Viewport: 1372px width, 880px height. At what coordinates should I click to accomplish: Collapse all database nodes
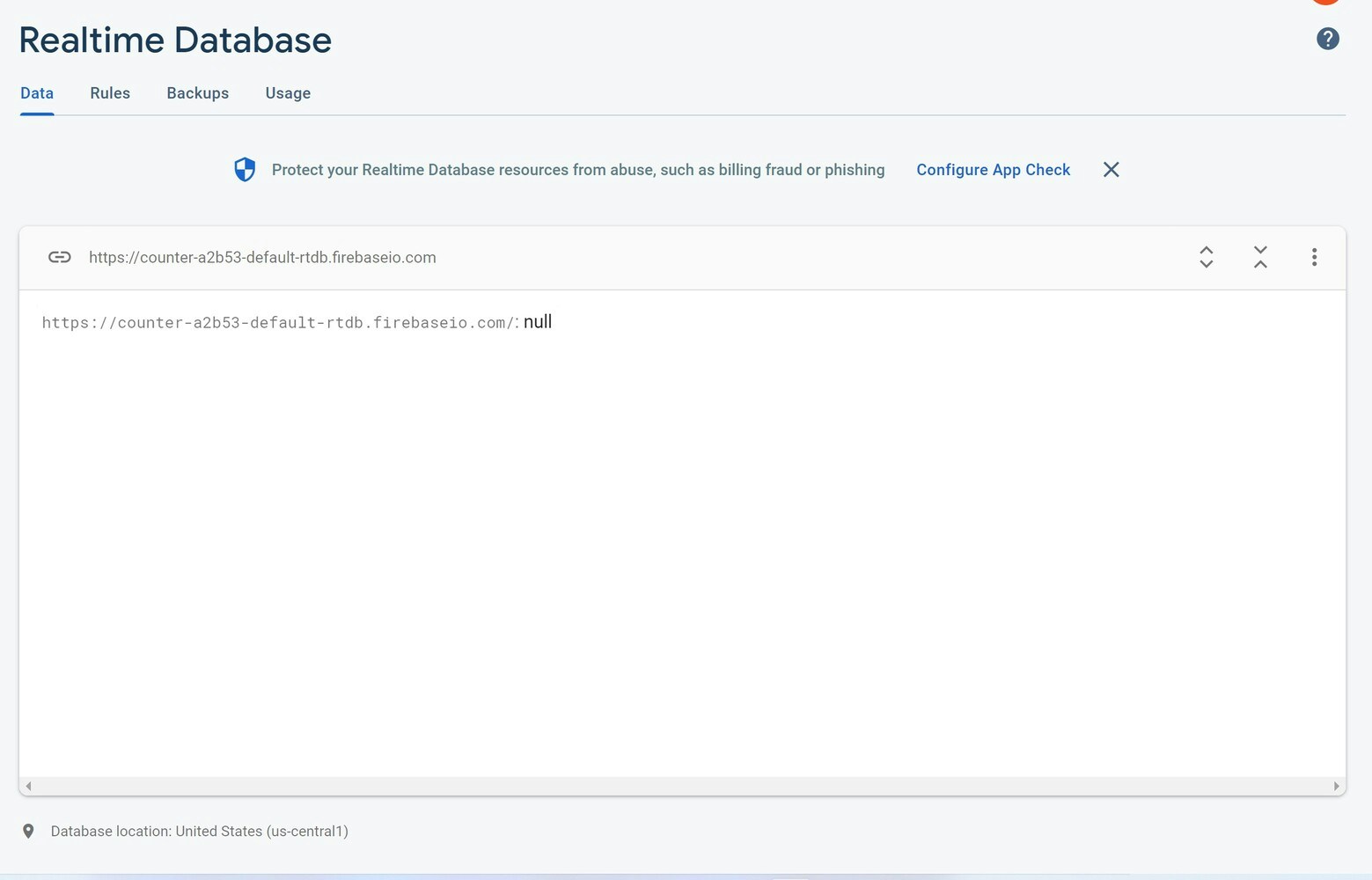pyautogui.click(x=1260, y=257)
